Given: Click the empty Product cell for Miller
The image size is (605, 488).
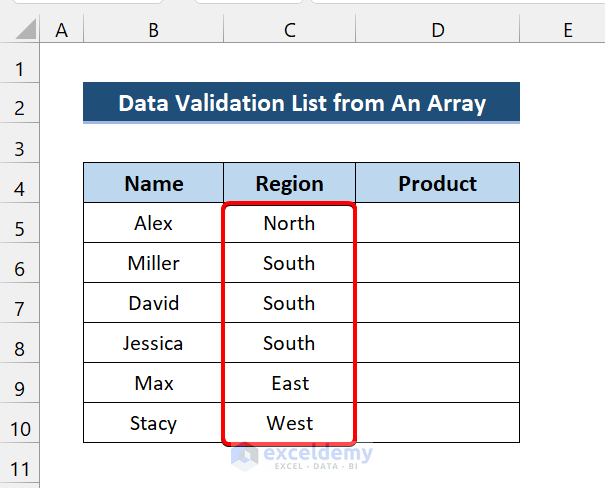Looking at the screenshot, I should [x=437, y=263].
